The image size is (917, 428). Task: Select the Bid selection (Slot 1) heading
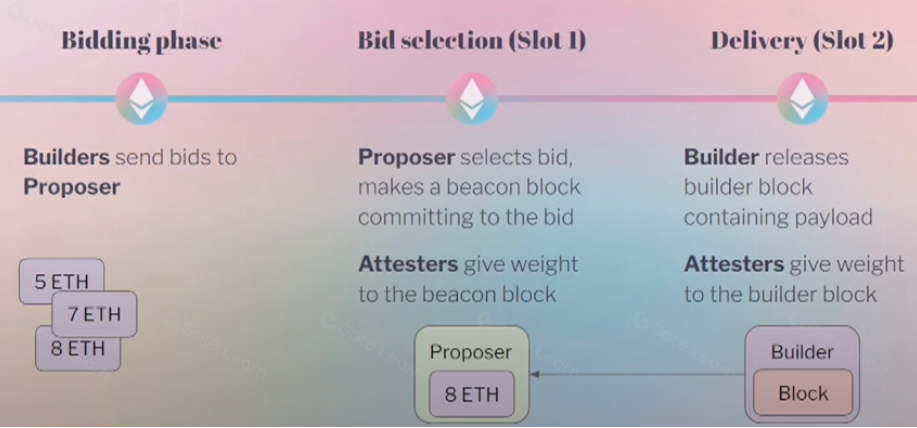[x=471, y=41]
